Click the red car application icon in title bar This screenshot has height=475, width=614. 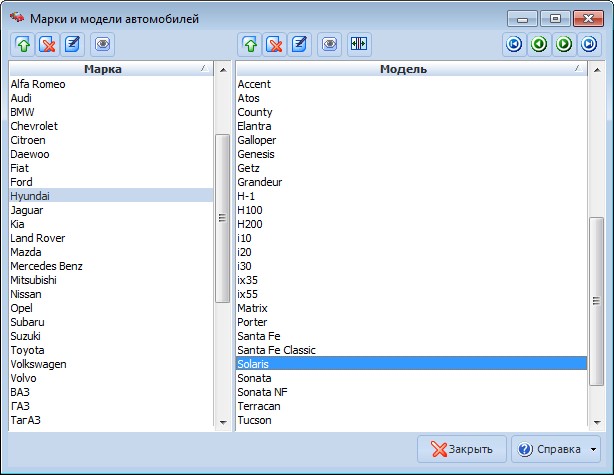pyautogui.click(x=16, y=18)
